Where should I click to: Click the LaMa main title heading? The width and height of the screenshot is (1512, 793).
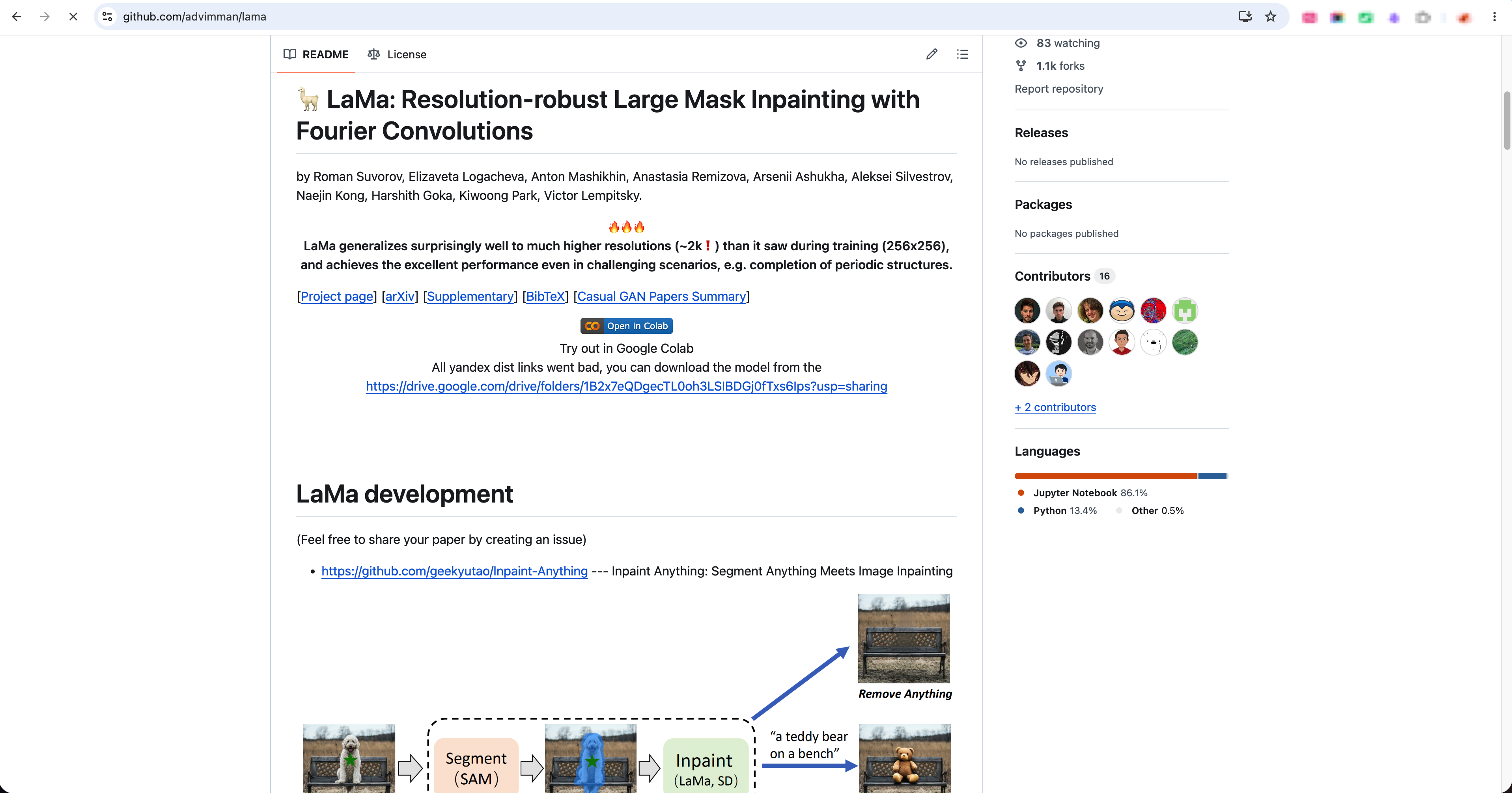click(x=607, y=115)
